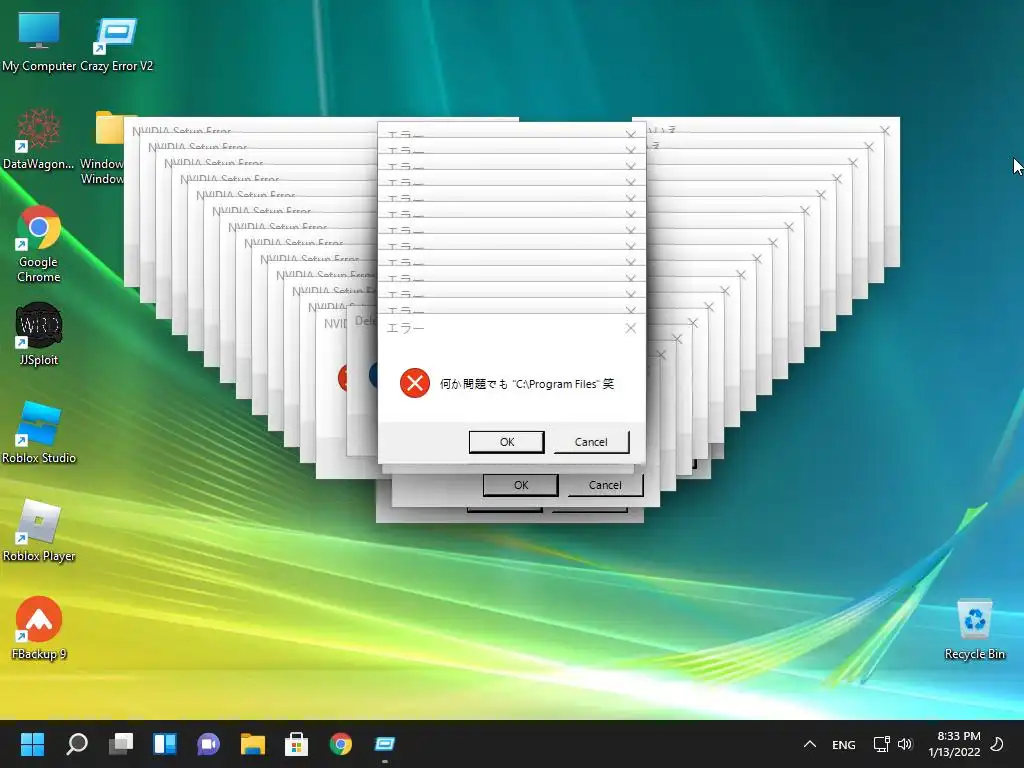Viewport: 1024px width, 768px height.
Task: Select the FBackup 9 desktop shortcut
Action: click(x=39, y=628)
